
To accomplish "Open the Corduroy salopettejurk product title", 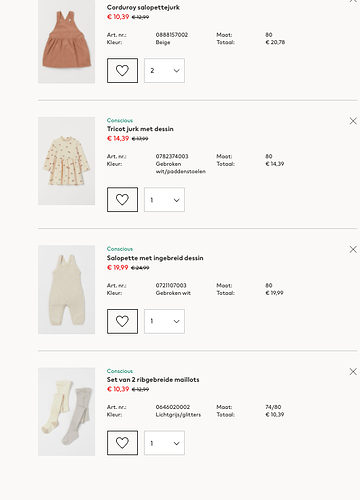I will (143, 7).
